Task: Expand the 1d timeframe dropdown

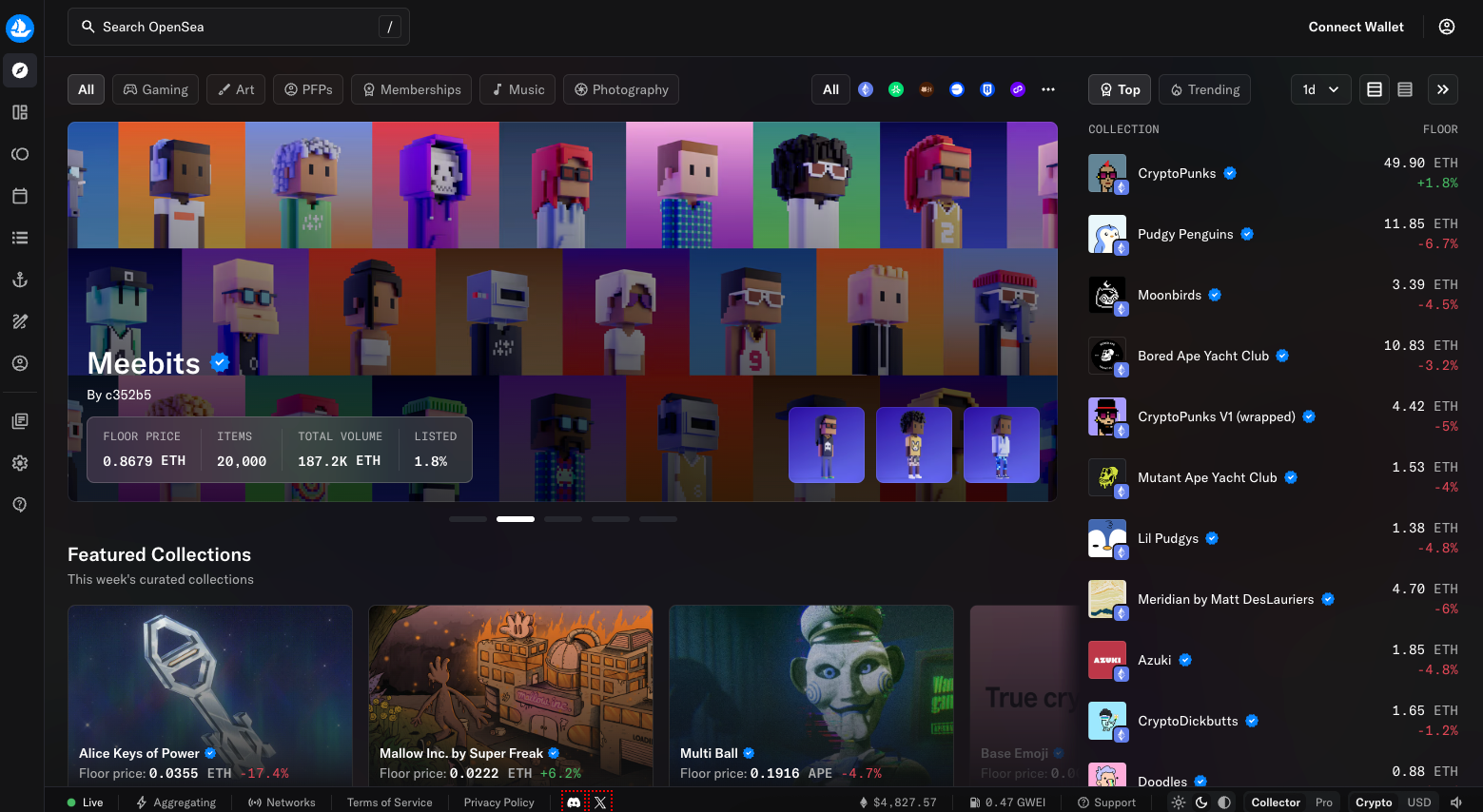Action: (x=1320, y=89)
